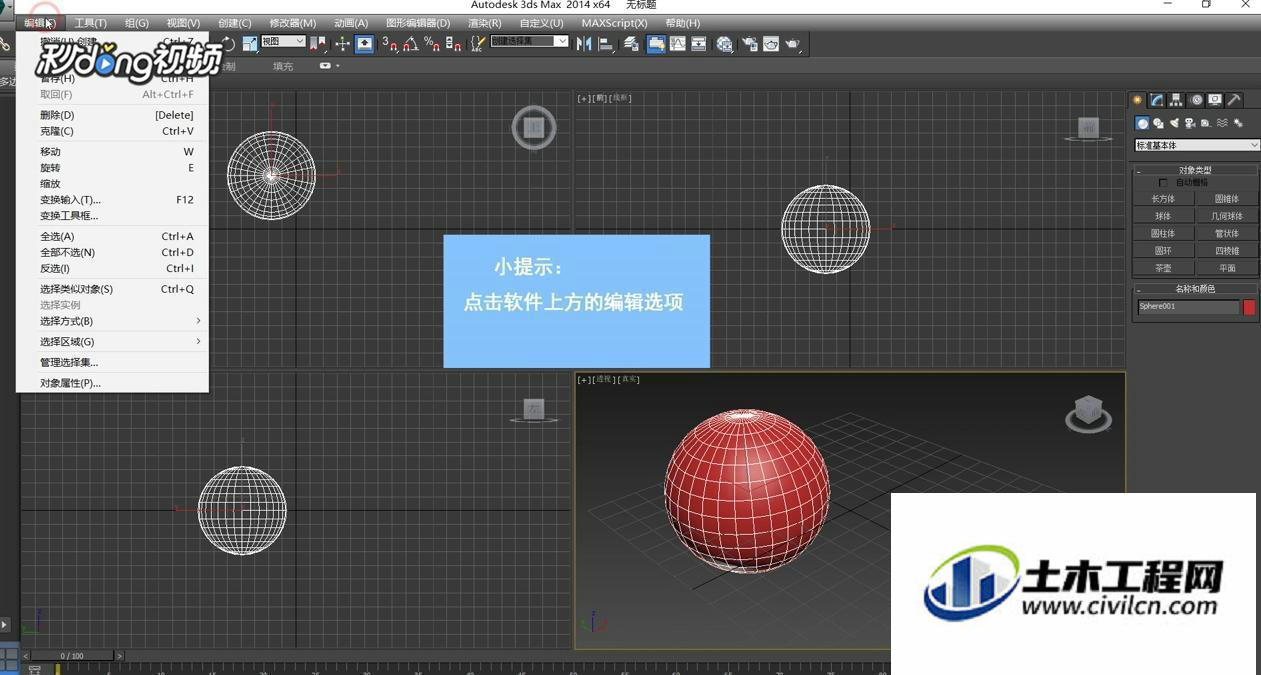Viewport: 1261px width, 675px height.
Task: Select Helpers category icon
Action: 1206,123
